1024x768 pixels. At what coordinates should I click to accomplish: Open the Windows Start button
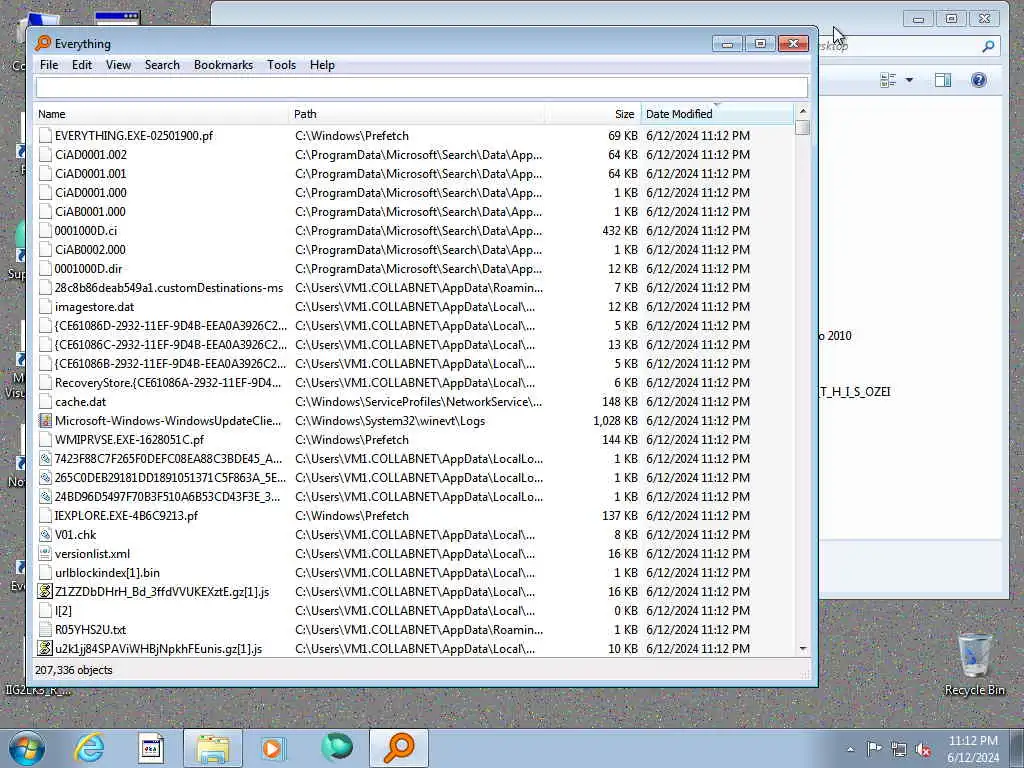27,748
